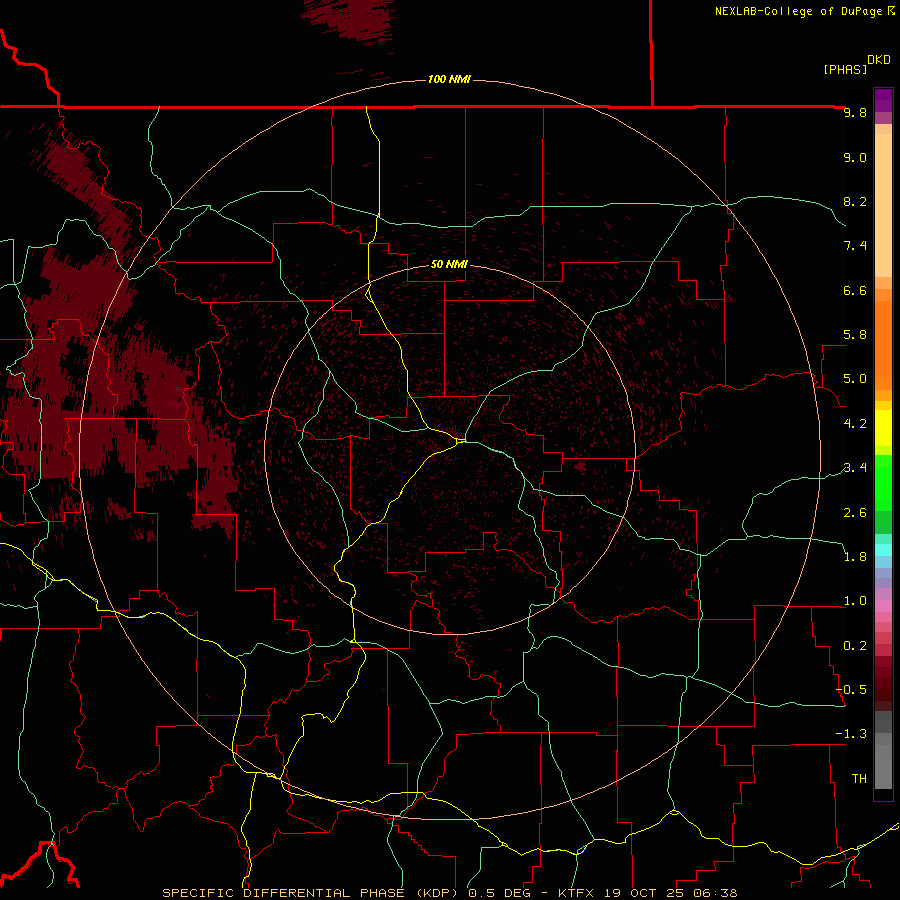Click the -1.3 legend value
This screenshot has height=900, width=900.
tap(851, 734)
